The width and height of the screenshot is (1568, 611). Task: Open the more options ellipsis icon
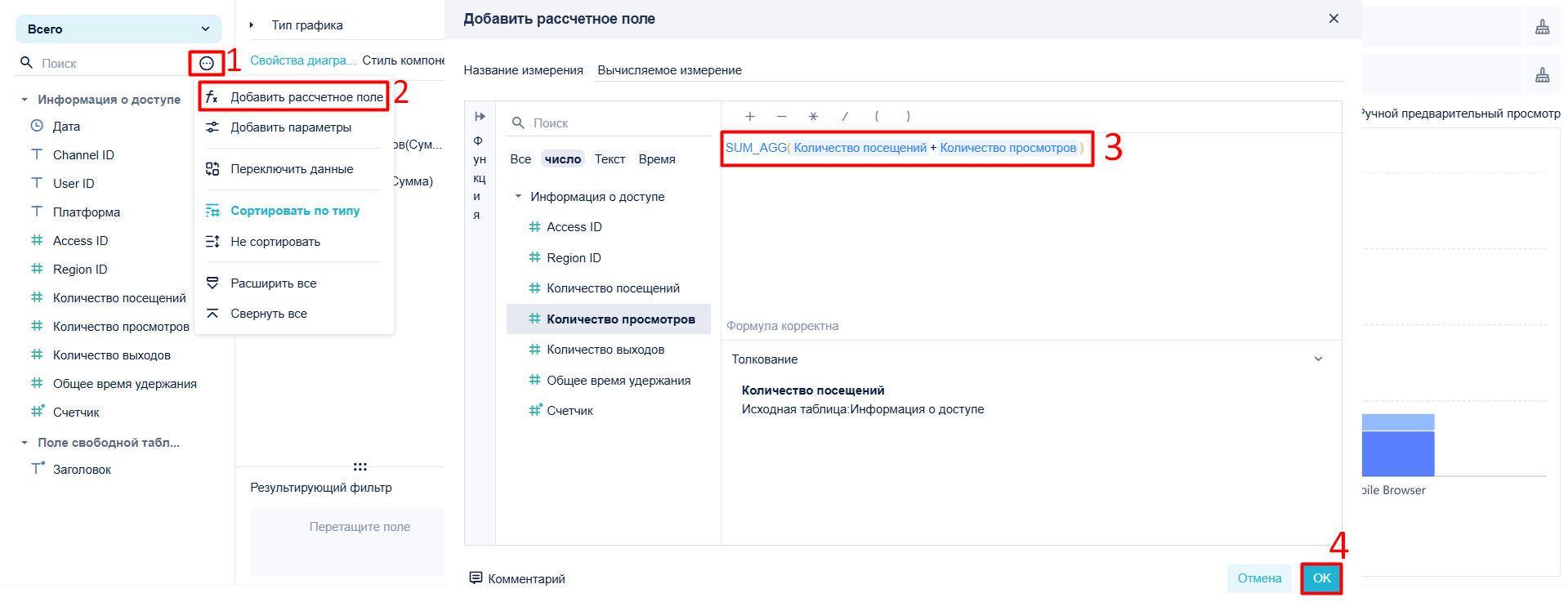coord(207,63)
